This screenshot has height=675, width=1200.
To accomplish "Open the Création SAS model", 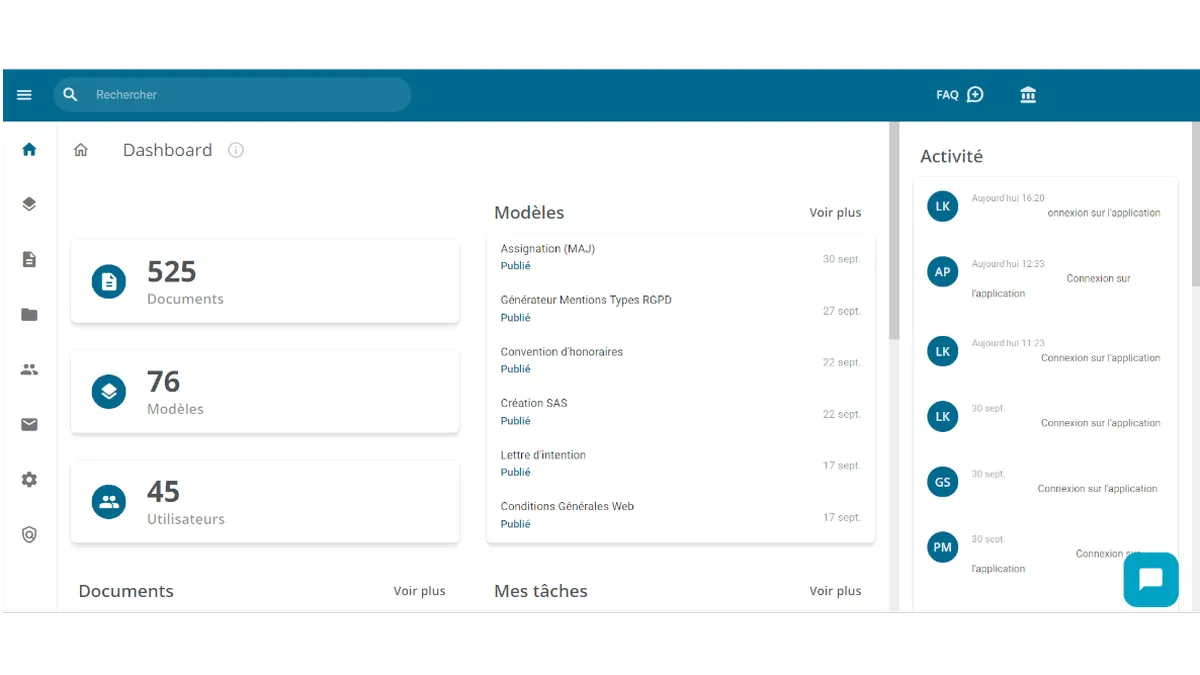I will click(x=680, y=412).
